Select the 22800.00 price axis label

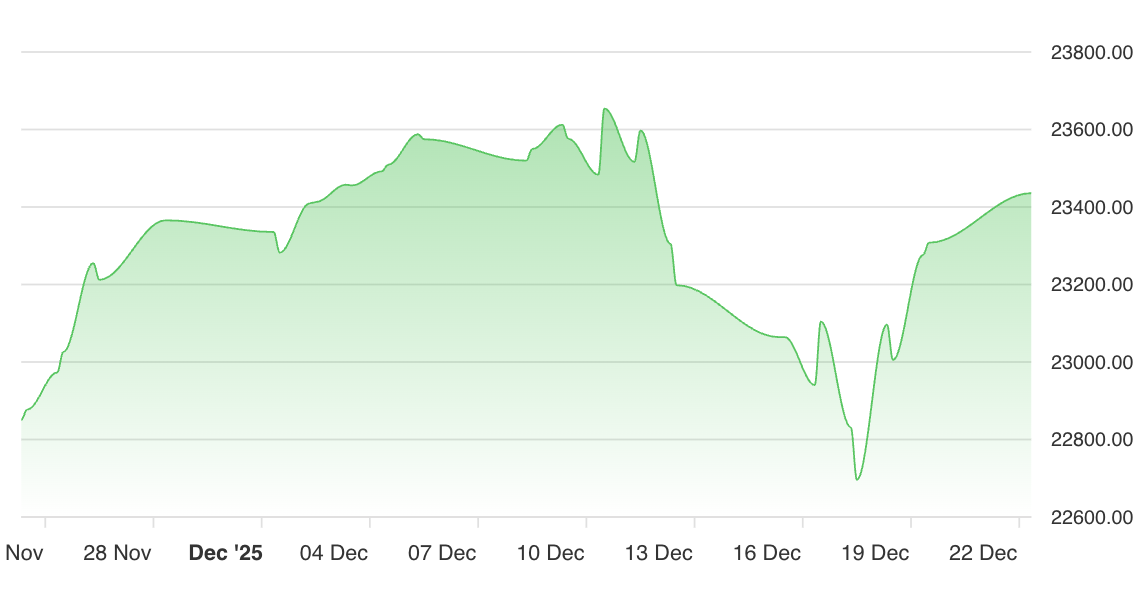pos(1091,440)
